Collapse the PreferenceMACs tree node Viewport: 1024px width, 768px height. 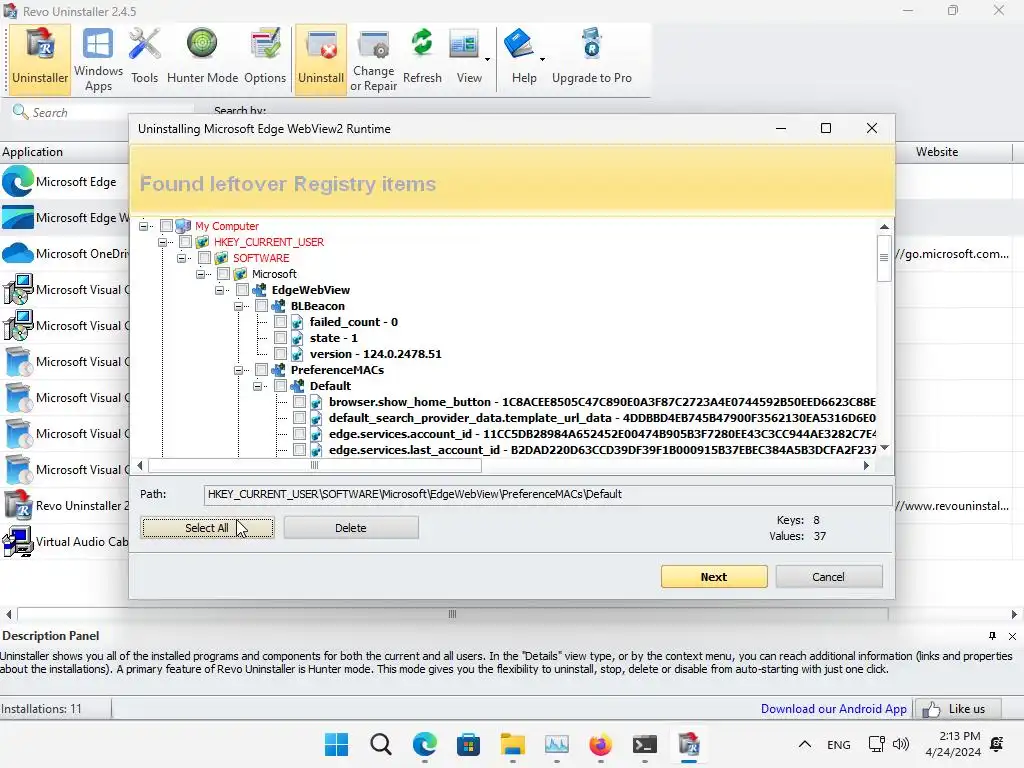pos(238,370)
